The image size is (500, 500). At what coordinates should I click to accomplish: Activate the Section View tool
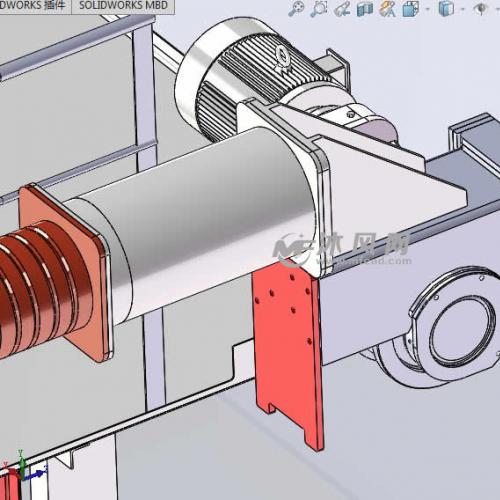365,9
